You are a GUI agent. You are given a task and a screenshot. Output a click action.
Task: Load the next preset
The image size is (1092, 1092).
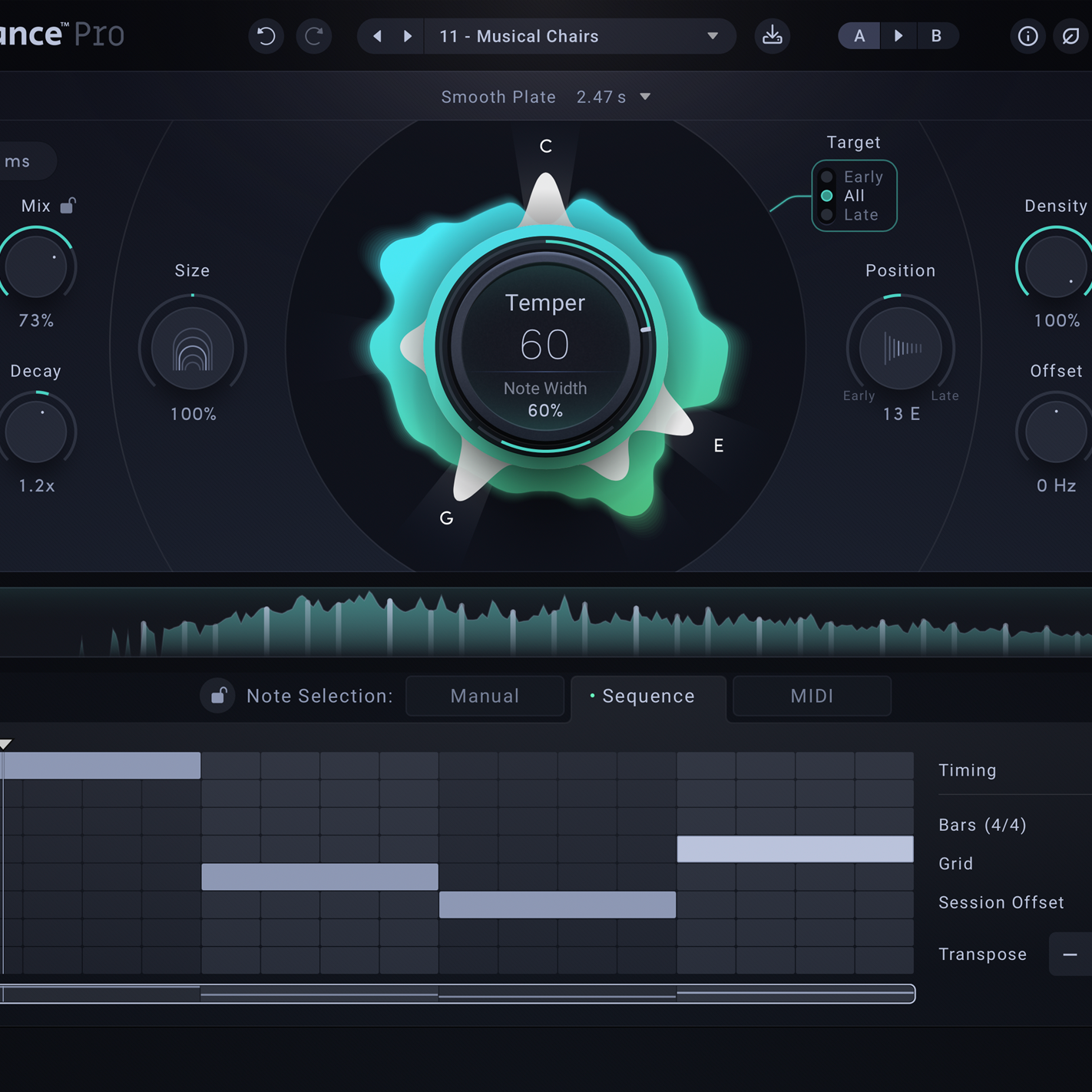tap(408, 36)
